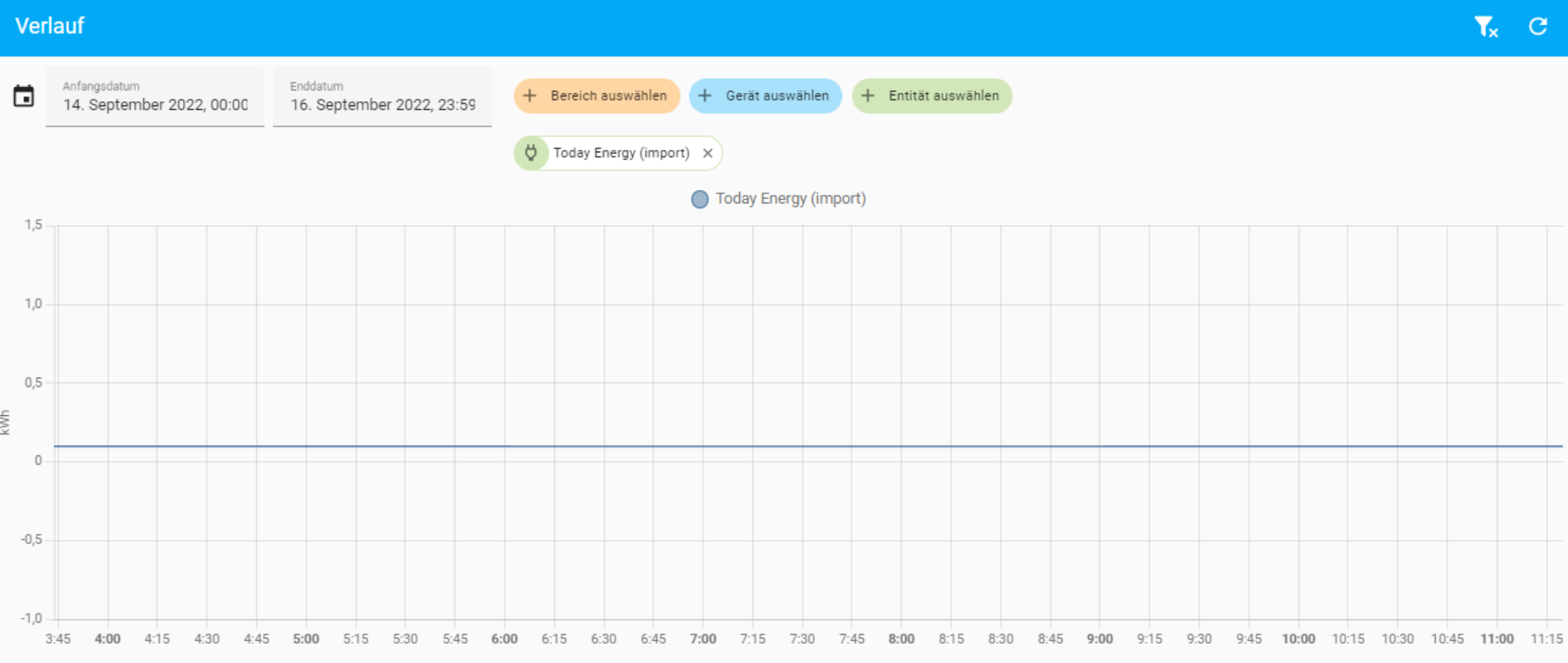Toggle the Today Energy (import) legend circle
The image size is (1568, 663).
click(x=700, y=199)
